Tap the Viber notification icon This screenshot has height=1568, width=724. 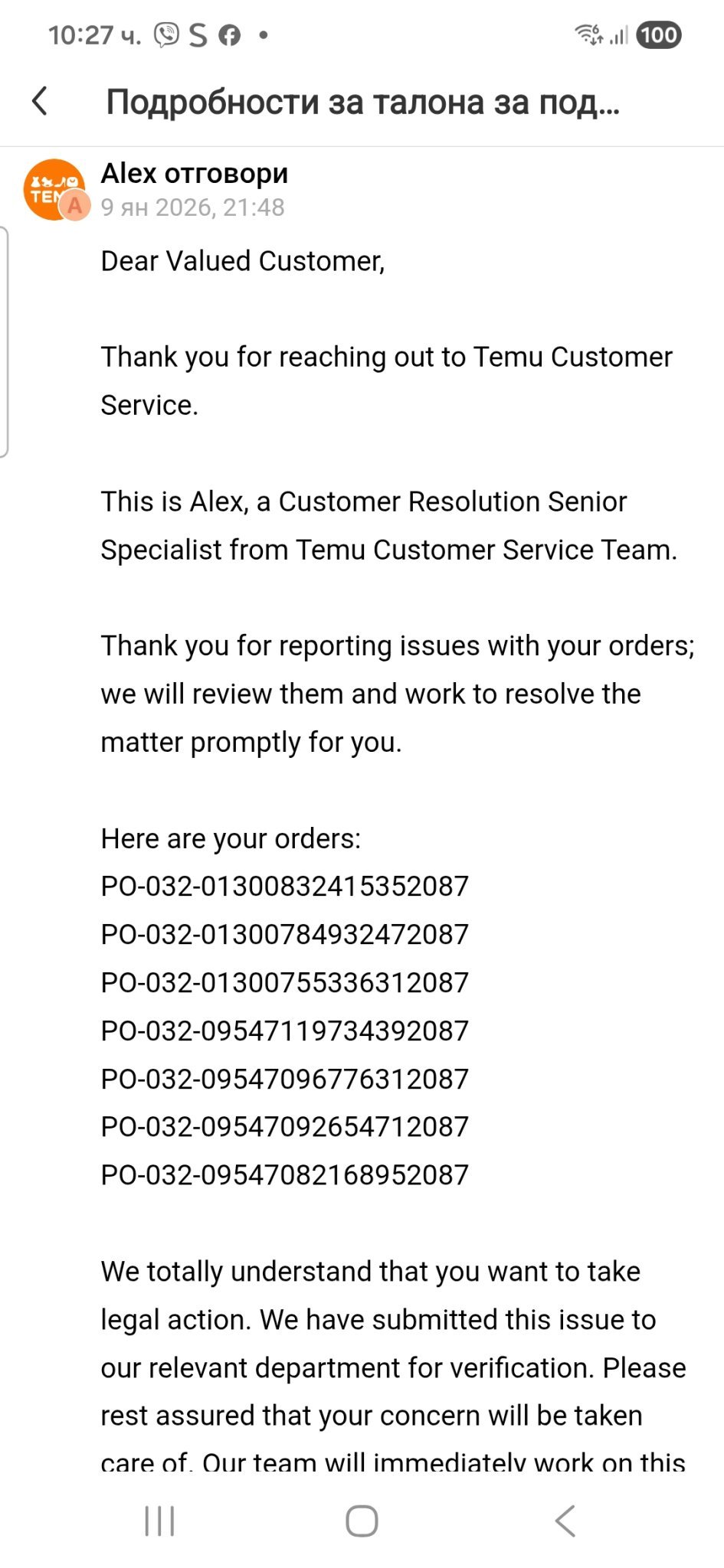coord(166,35)
